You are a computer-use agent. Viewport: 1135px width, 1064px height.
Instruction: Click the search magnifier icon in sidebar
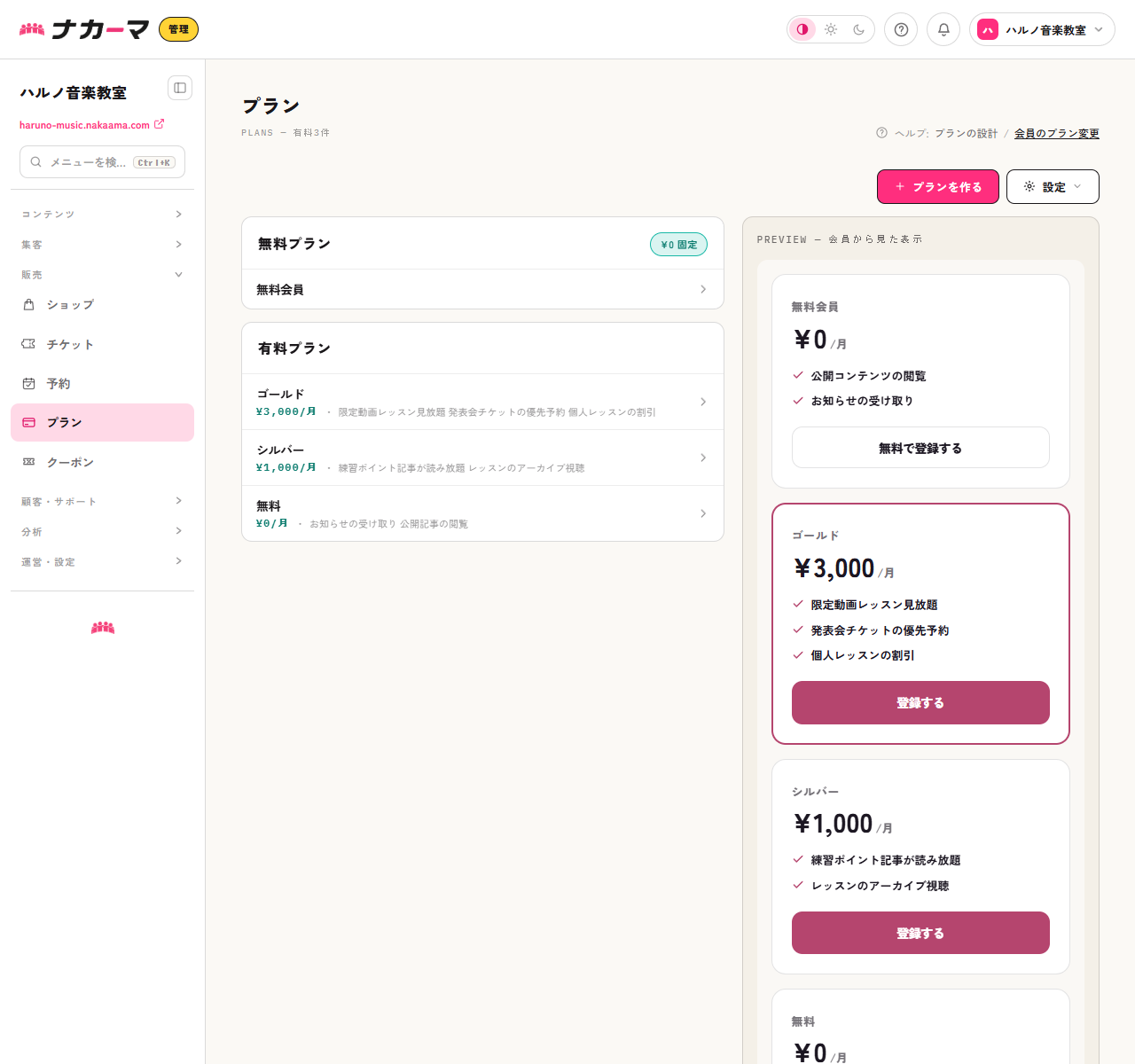36,162
